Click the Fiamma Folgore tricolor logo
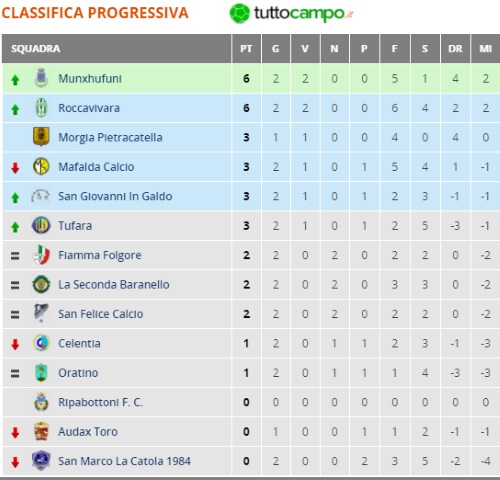Image resolution: width=500 pixels, height=480 pixels. tap(41, 255)
